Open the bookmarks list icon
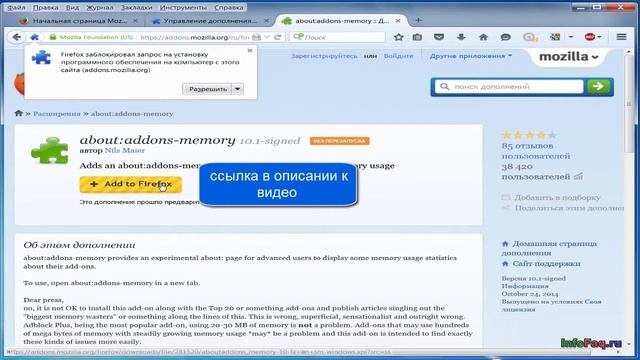 coord(417,37)
